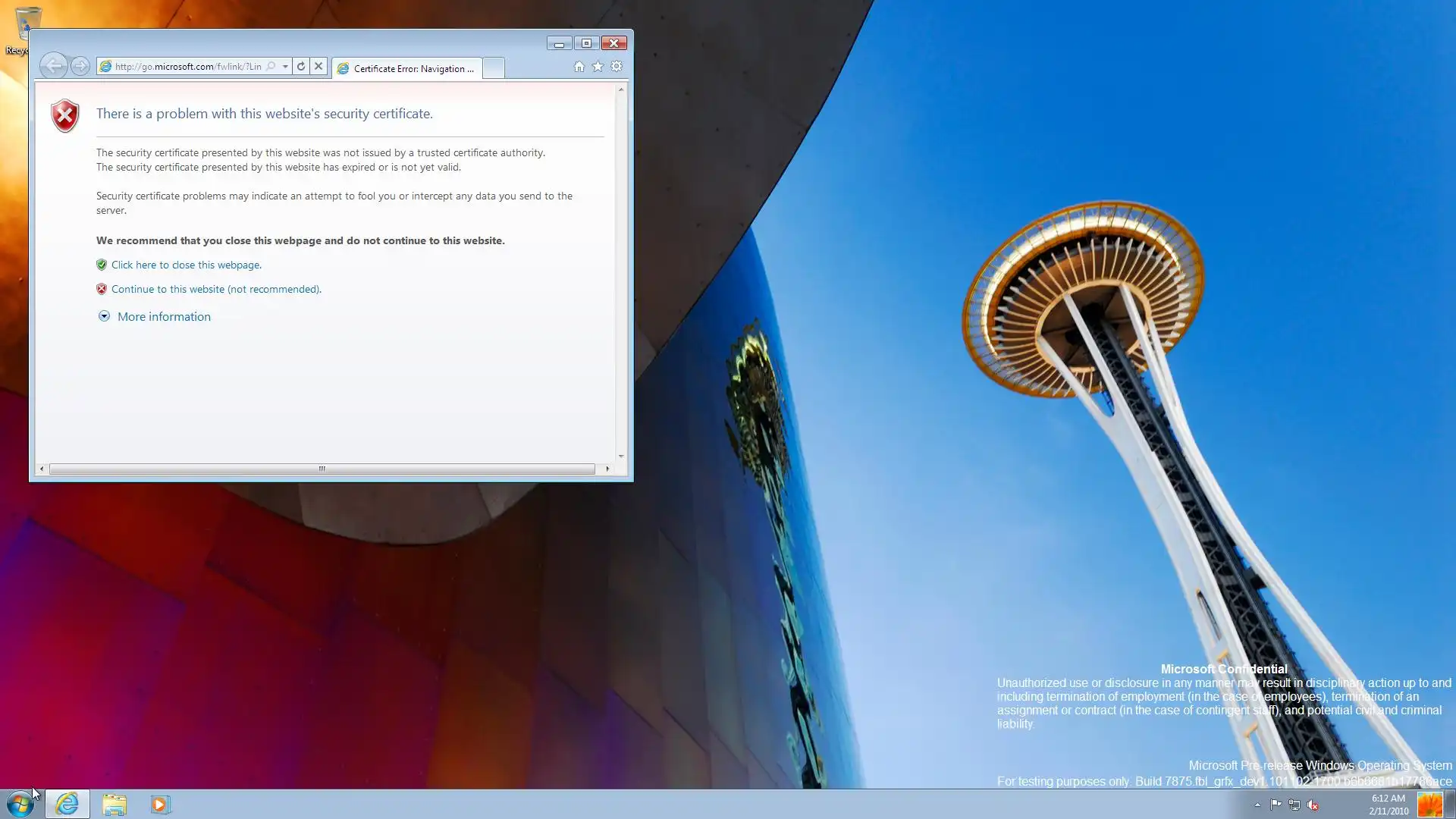Launch Windows Media Player from taskbar
Viewport: 1456px width, 819px height.
coord(159,804)
